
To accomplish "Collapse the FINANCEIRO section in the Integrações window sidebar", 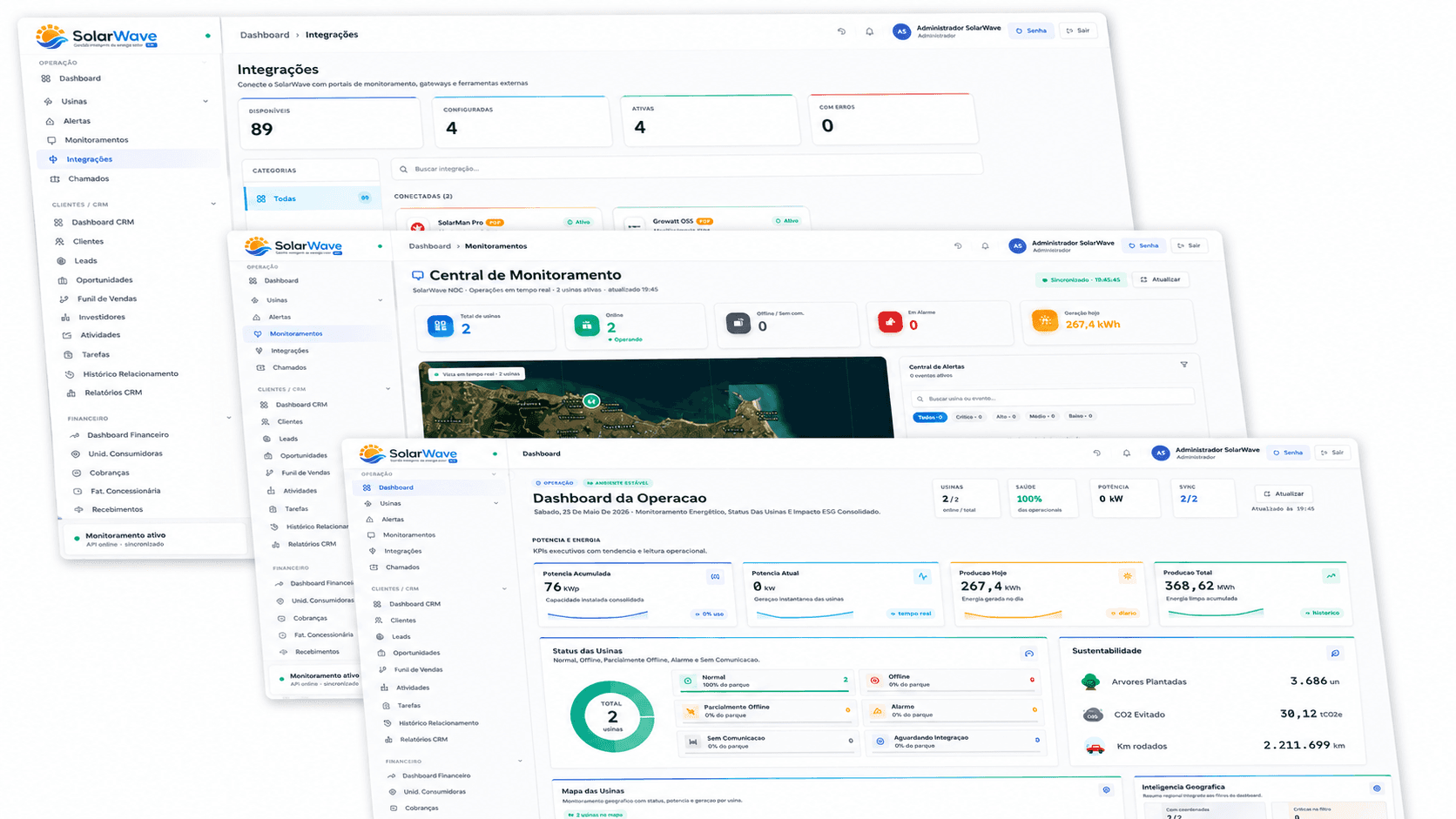I will tap(229, 418).
